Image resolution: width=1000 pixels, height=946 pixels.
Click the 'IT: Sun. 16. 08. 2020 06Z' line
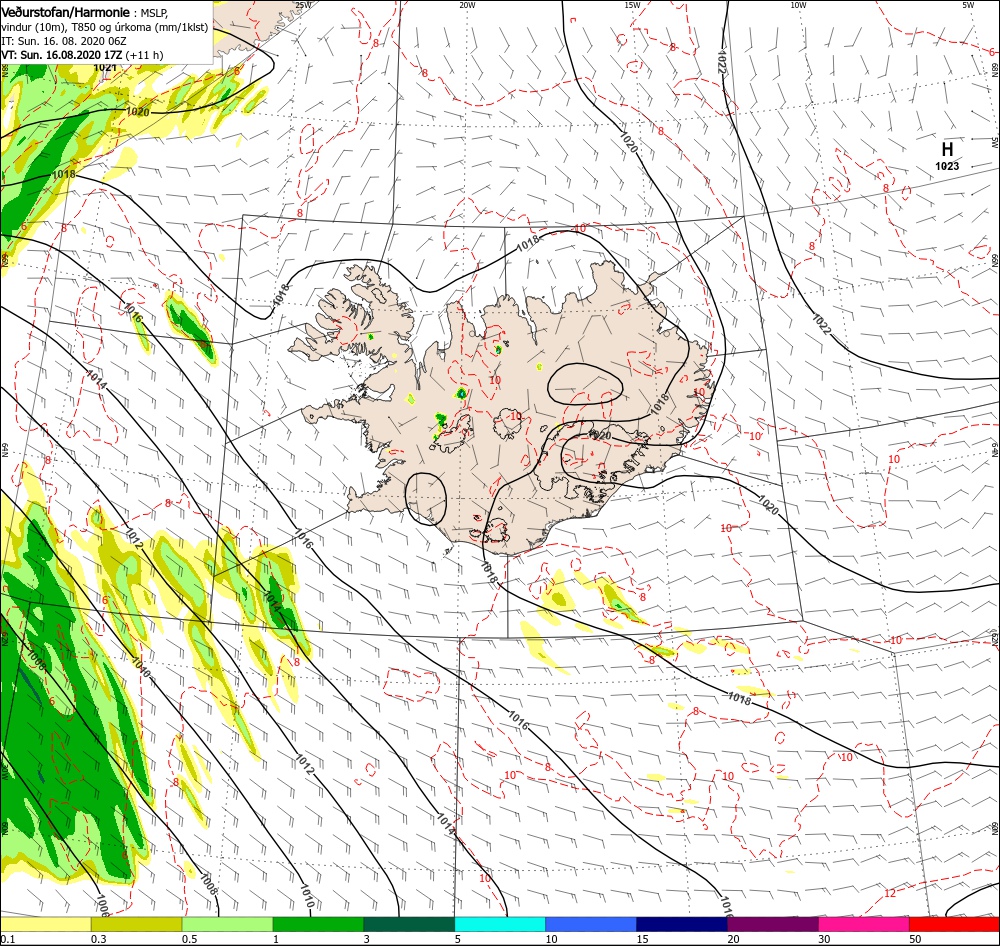pos(64,41)
